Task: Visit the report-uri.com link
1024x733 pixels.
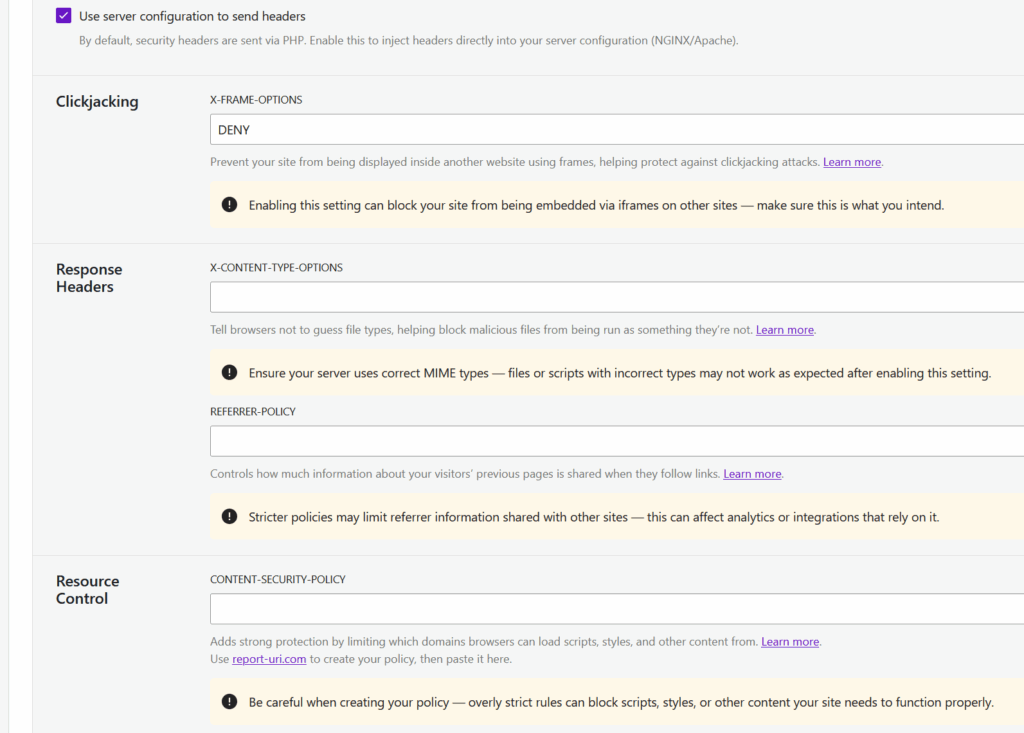Action: (269, 660)
